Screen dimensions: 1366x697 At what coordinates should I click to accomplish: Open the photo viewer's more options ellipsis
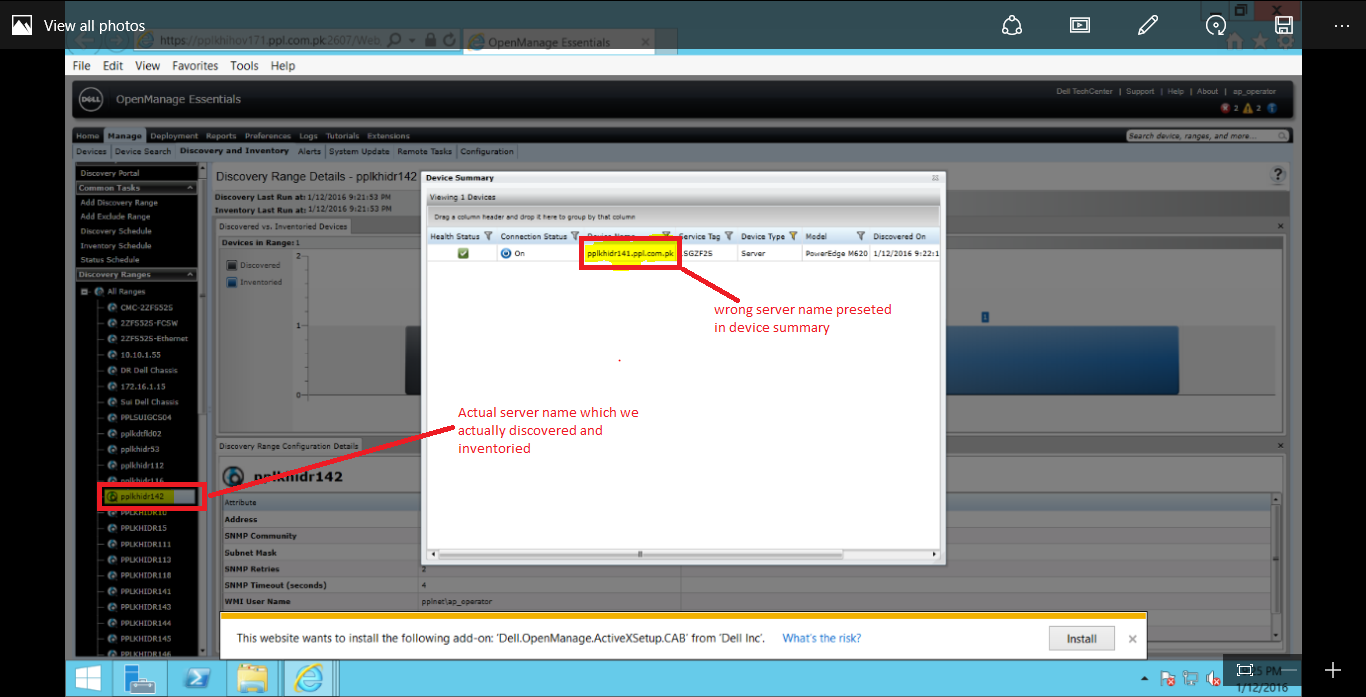point(1342,25)
